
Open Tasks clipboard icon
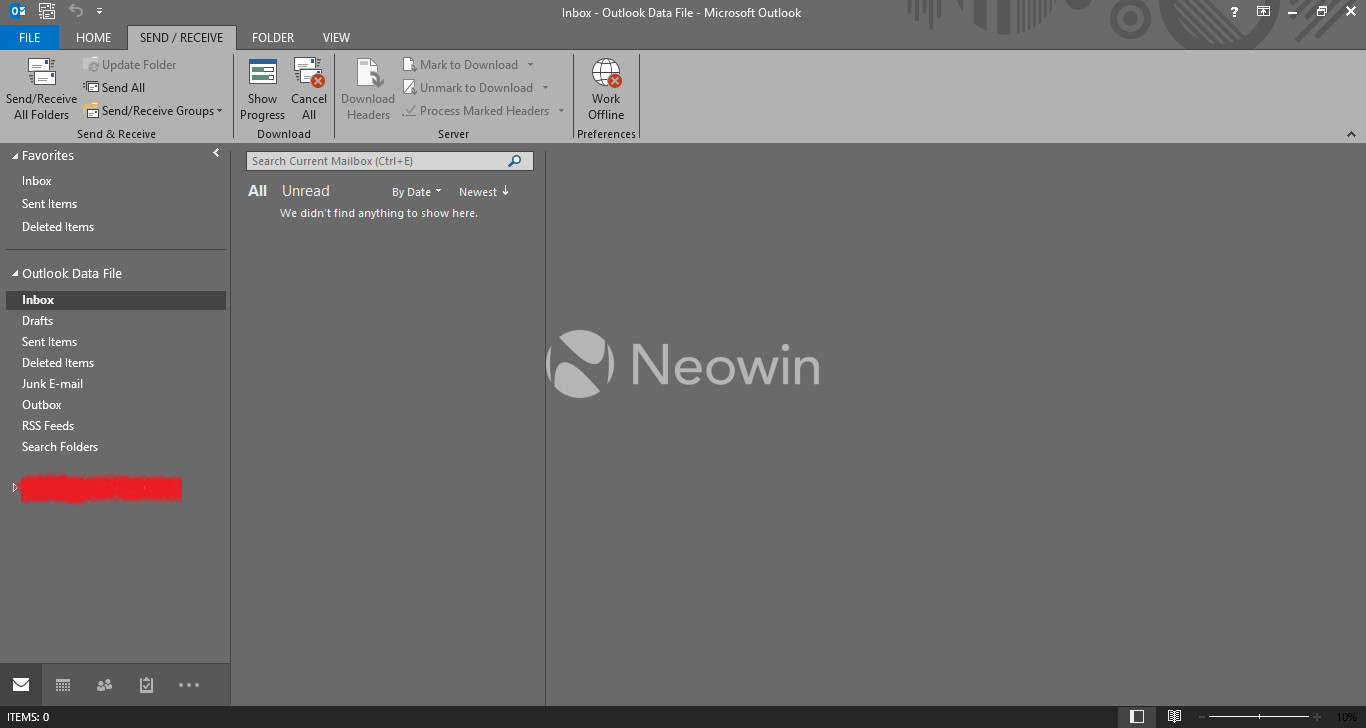146,685
